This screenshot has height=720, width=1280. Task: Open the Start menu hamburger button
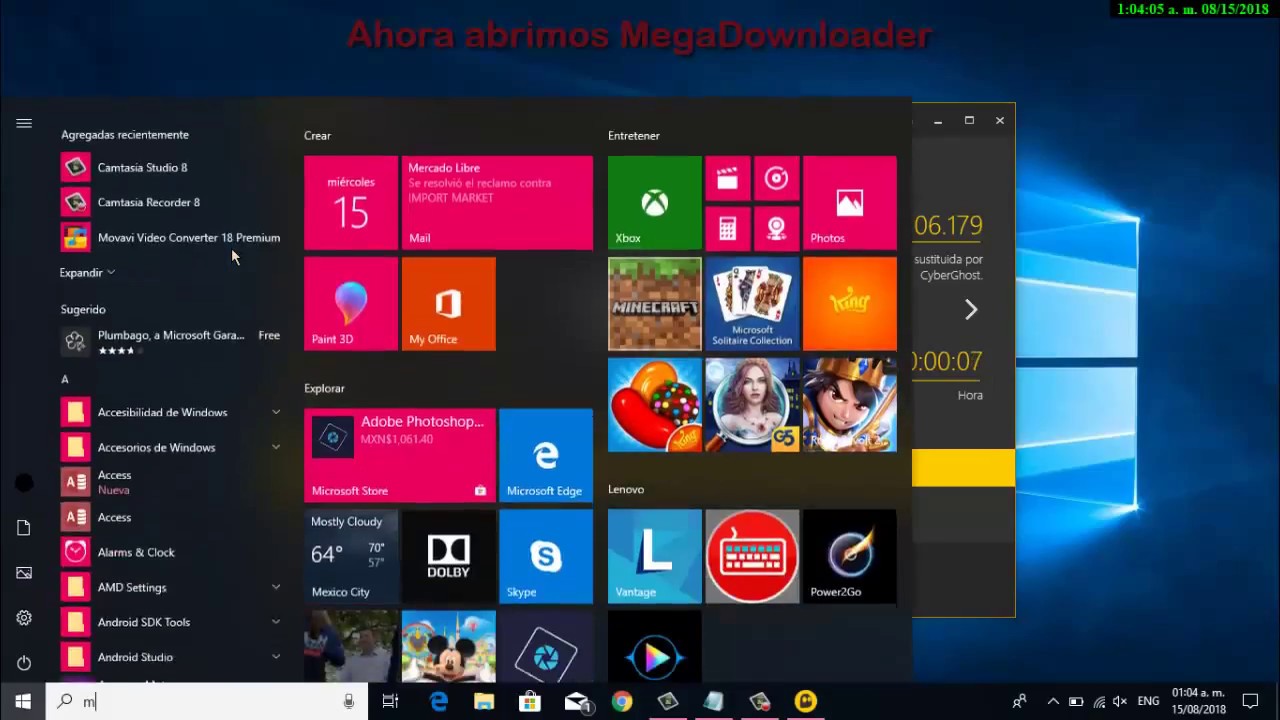point(24,123)
